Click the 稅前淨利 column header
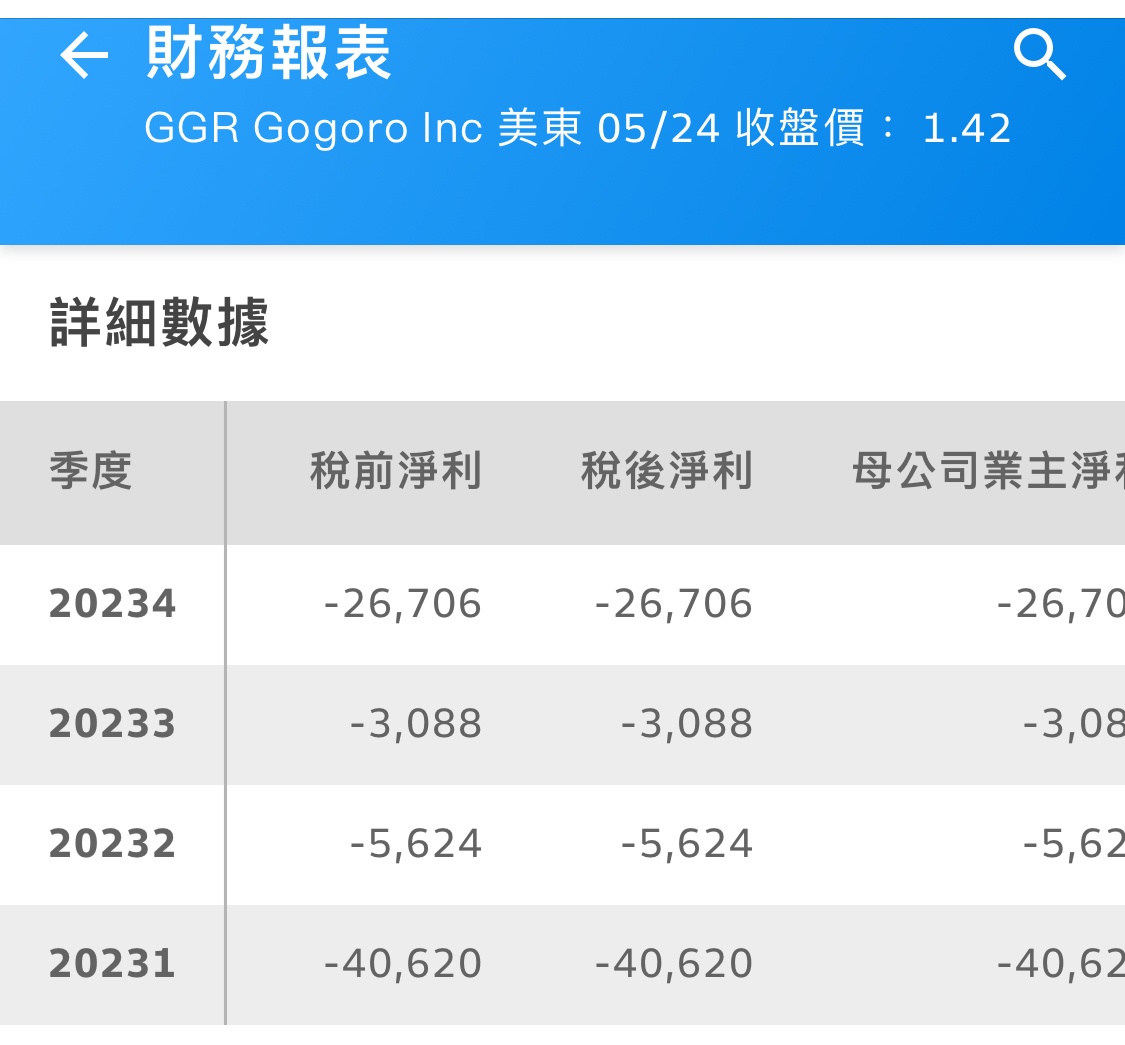The image size is (1125, 1045). pos(396,471)
